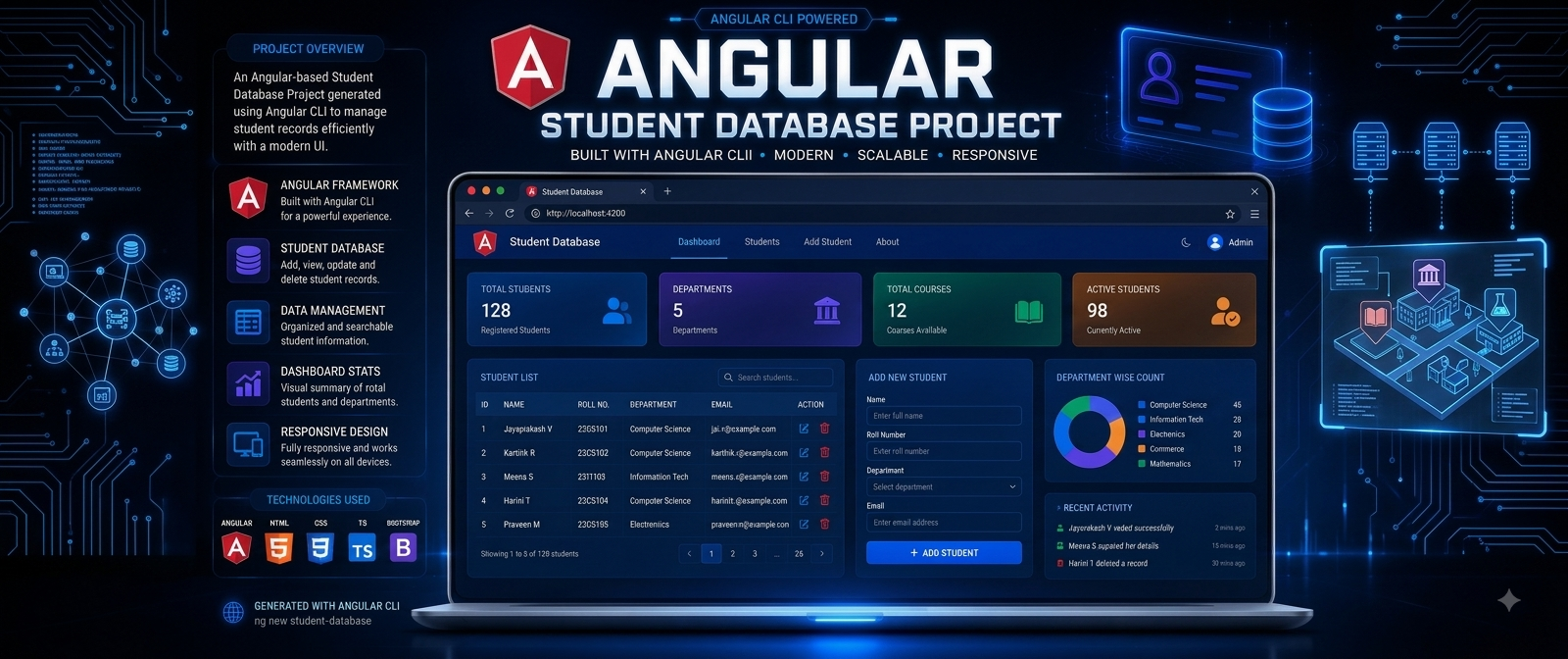Click the Data Management table icon
The width and height of the screenshot is (1568, 659).
point(249,323)
